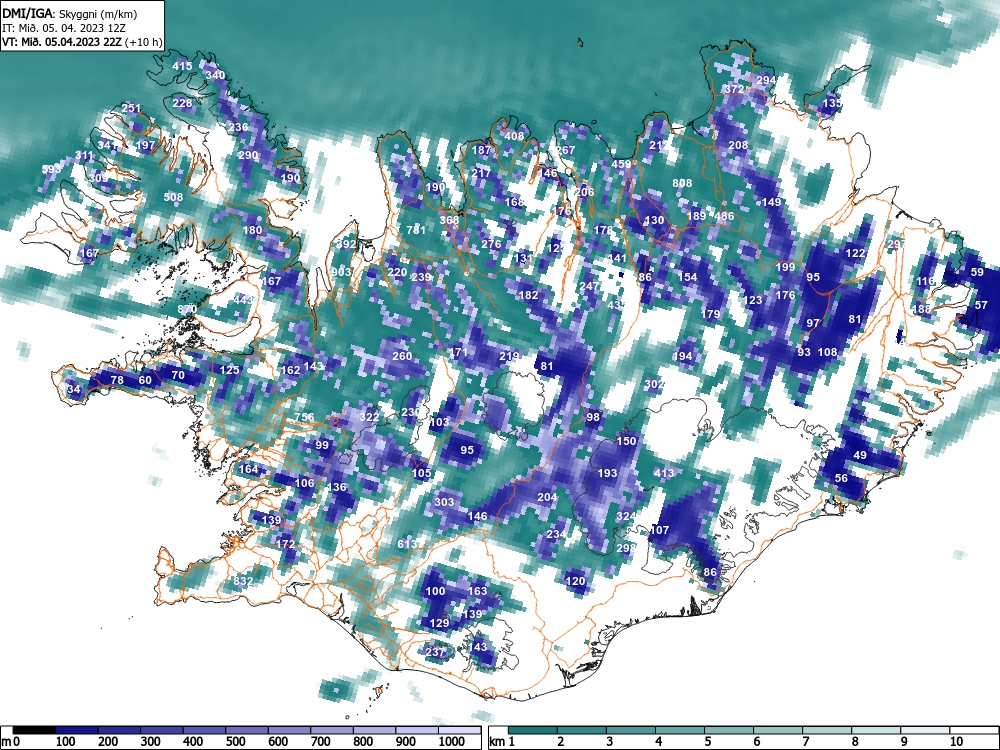Click visibility value 34 on the map
1000x750 pixels.
pyautogui.click(x=74, y=390)
